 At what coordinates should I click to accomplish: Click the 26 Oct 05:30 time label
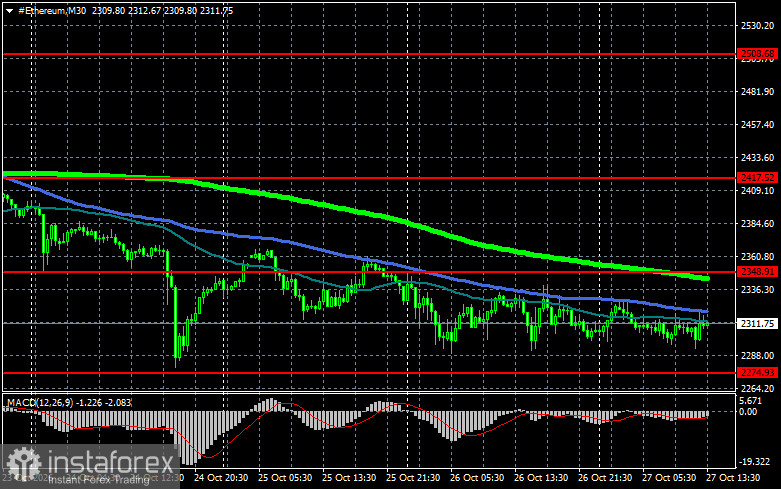[477, 478]
